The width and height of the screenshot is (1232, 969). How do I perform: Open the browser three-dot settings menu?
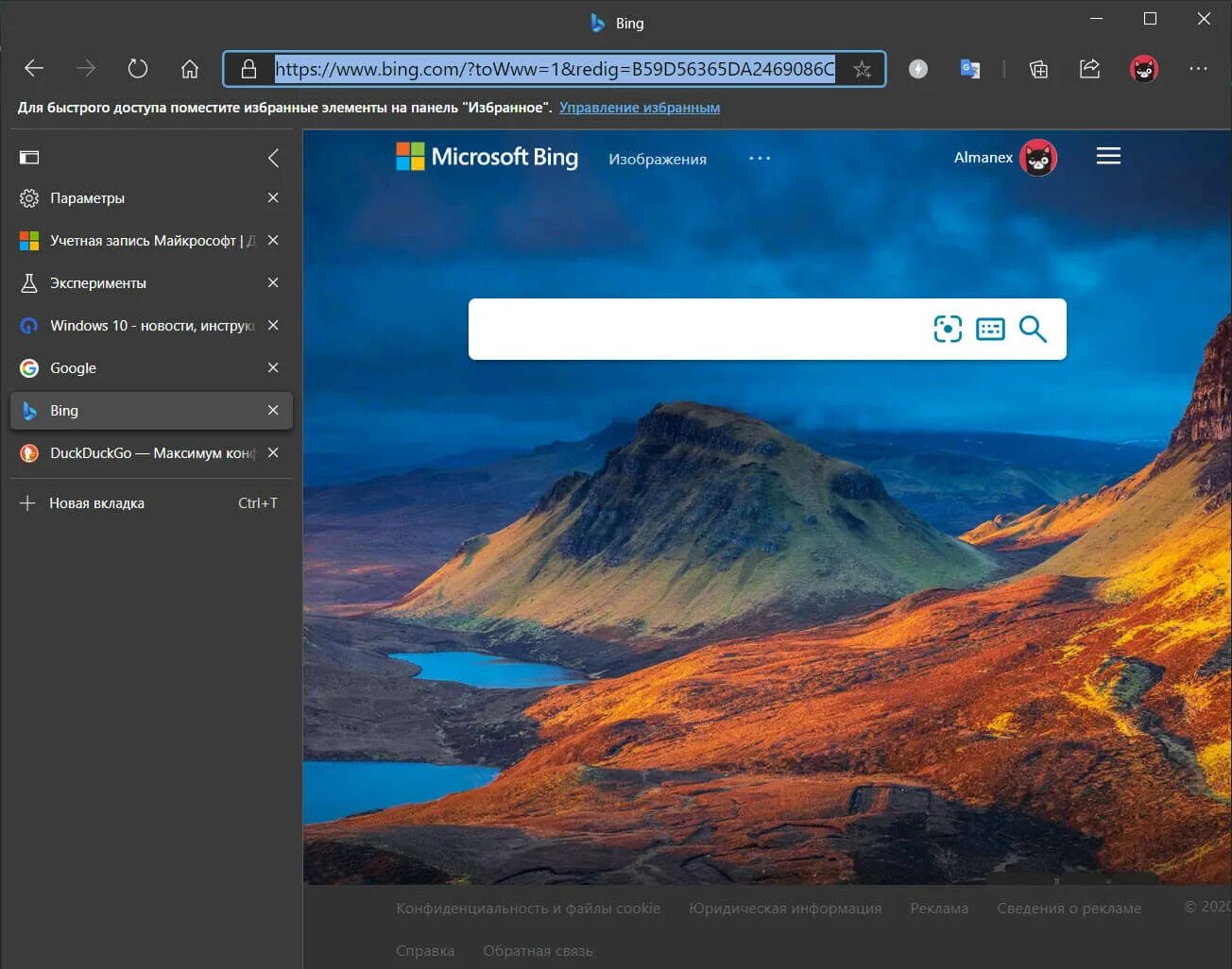(1198, 69)
